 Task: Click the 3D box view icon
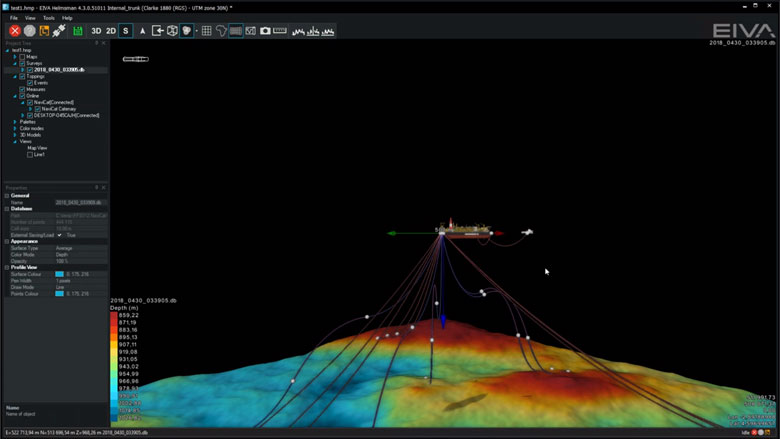[x=172, y=31]
